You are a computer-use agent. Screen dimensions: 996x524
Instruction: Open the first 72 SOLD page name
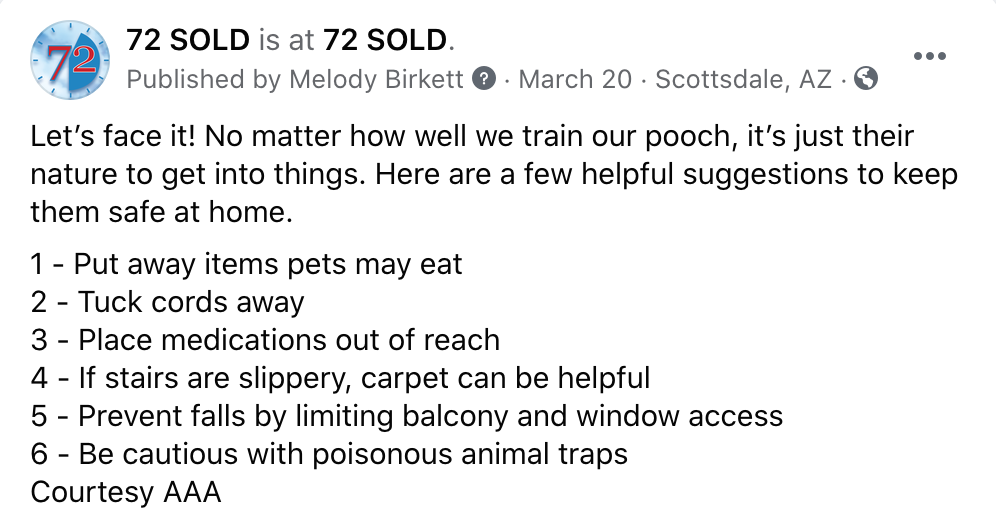[x=188, y=41]
